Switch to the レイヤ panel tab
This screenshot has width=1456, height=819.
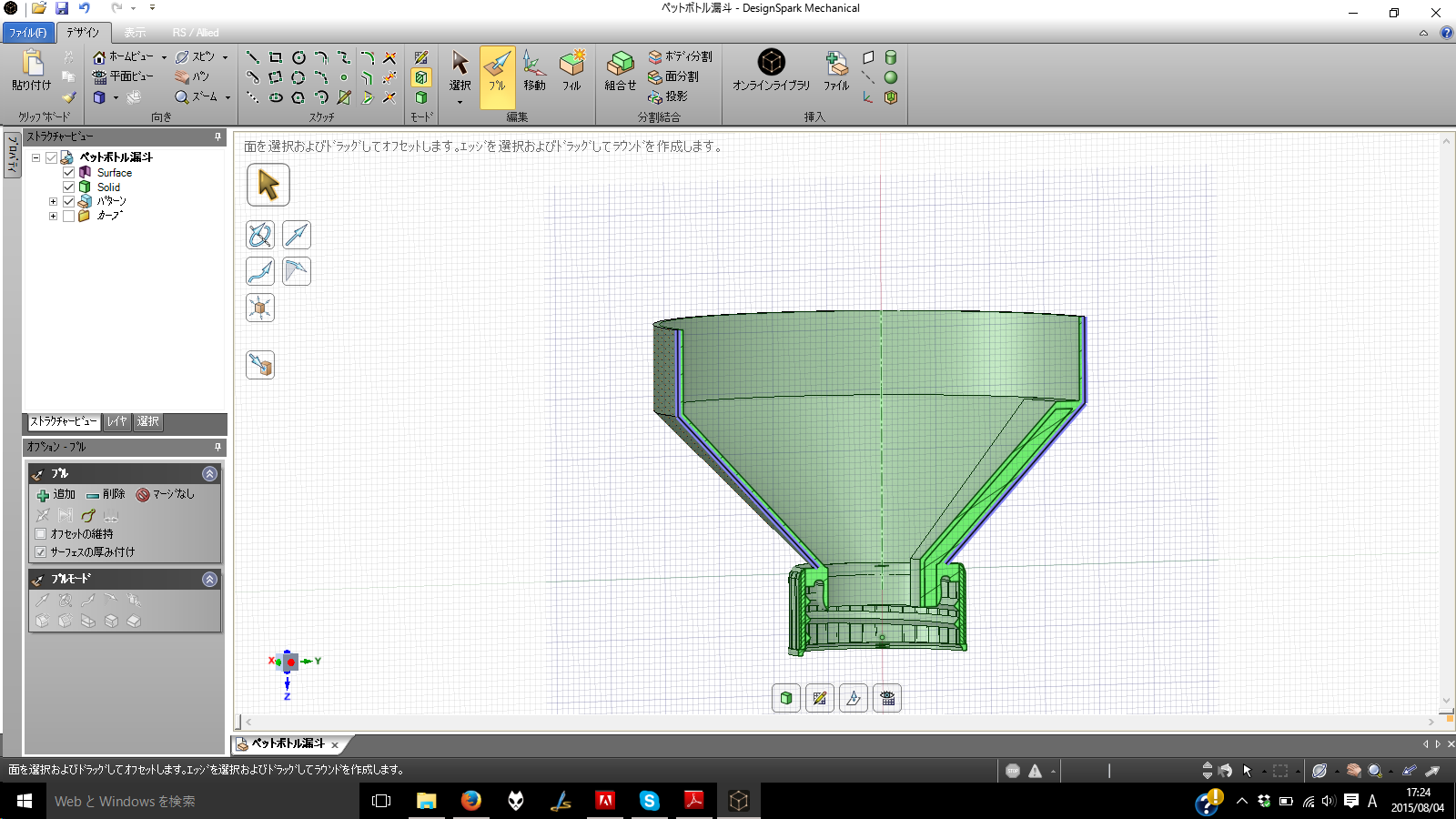click(x=116, y=421)
